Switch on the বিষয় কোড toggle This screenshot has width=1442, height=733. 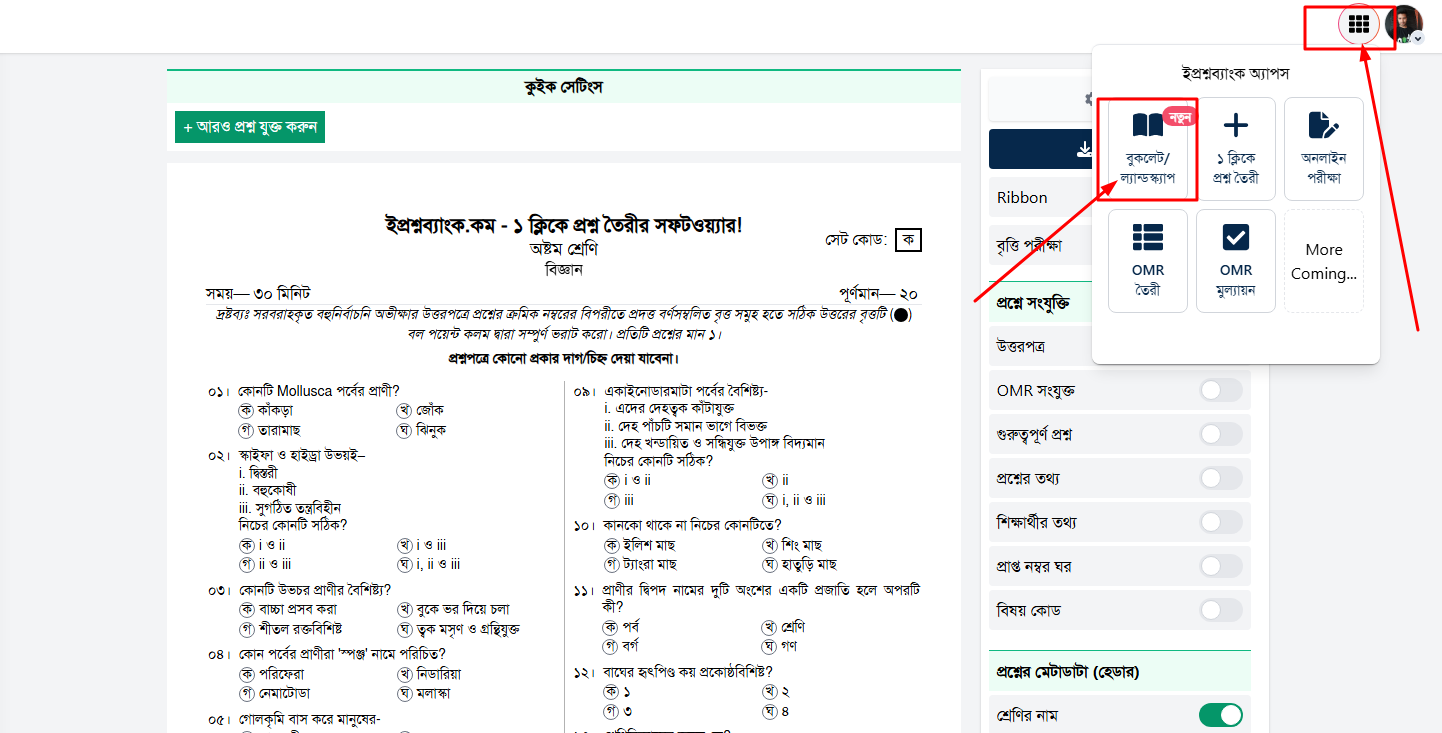tap(1221, 610)
